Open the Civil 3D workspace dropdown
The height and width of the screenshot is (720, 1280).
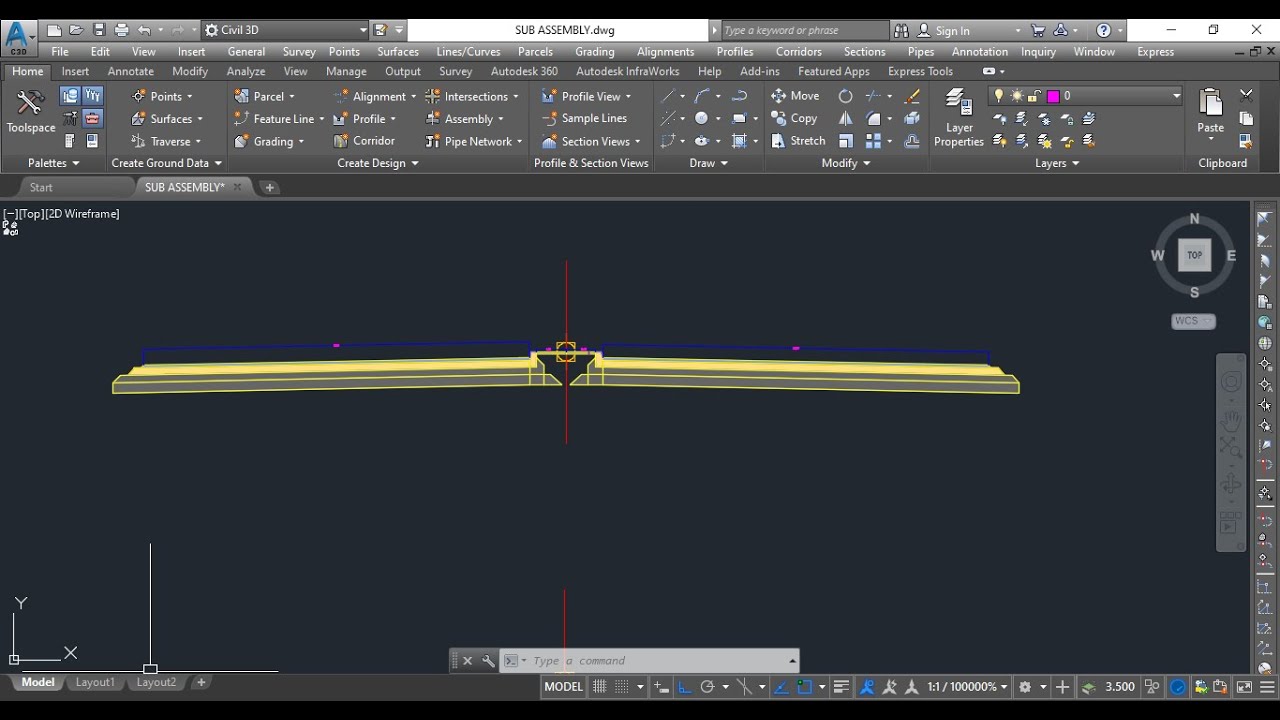(285, 30)
